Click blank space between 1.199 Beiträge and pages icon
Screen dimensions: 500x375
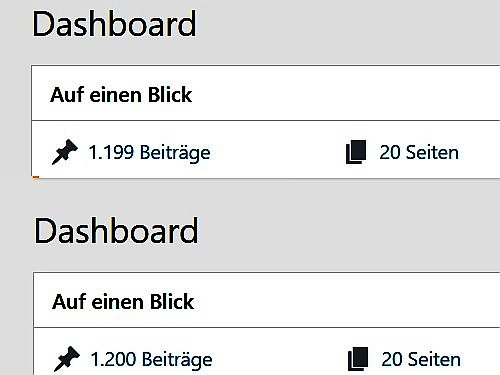tap(278, 153)
